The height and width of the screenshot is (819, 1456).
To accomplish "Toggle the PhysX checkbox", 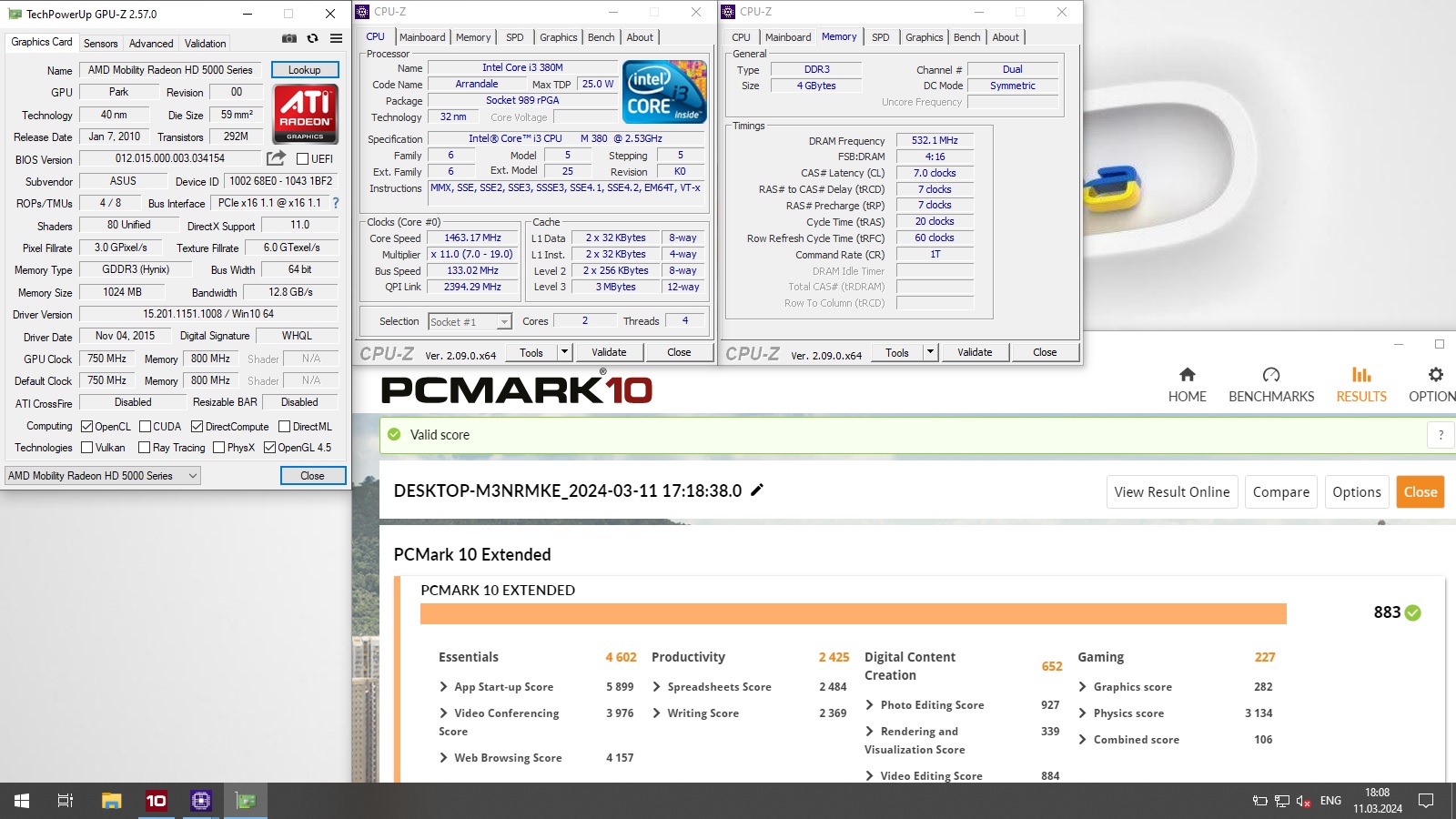I will tap(218, 447).
